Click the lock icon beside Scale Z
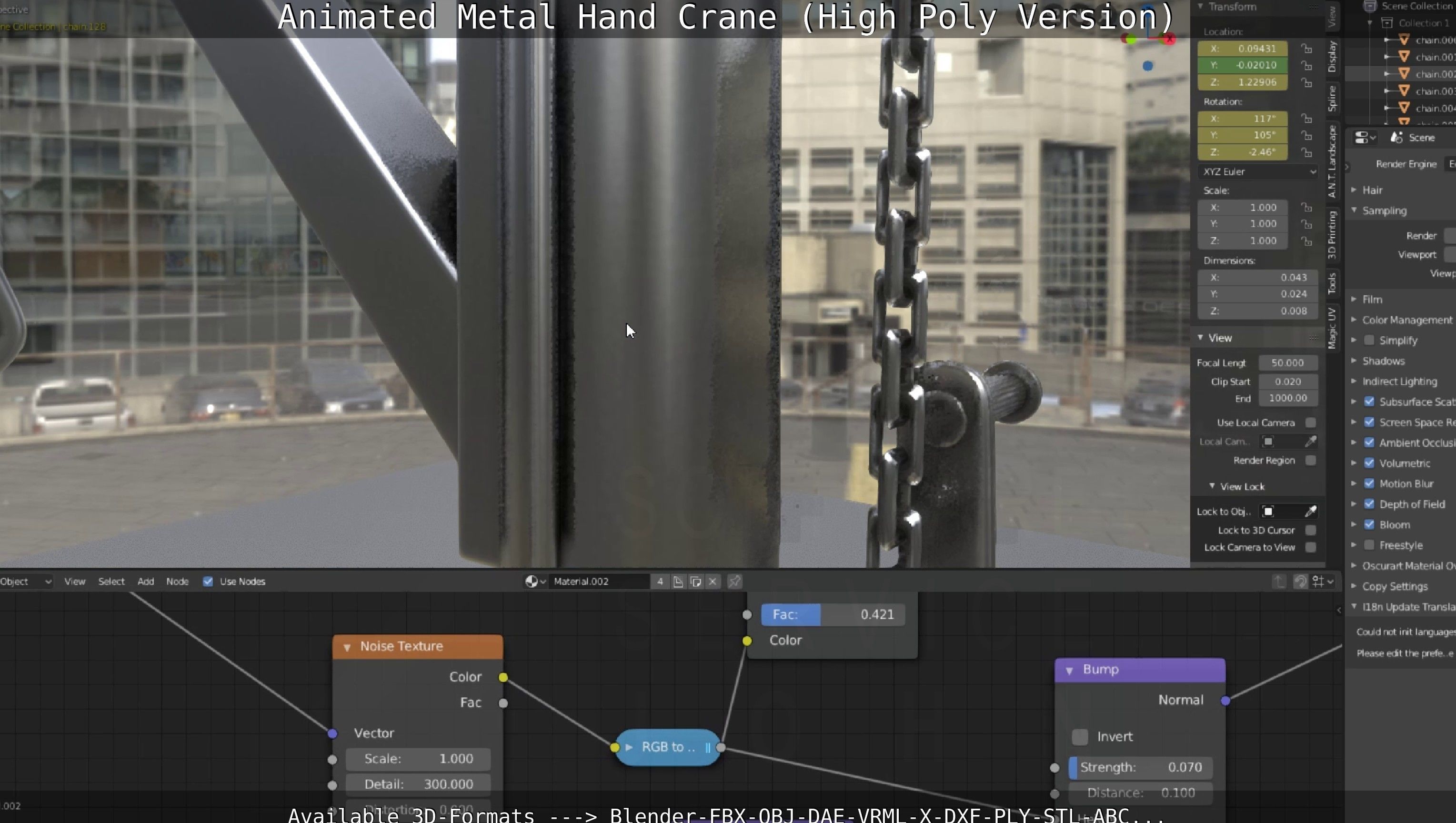The image size is (1456, 823). point(1306,241)
